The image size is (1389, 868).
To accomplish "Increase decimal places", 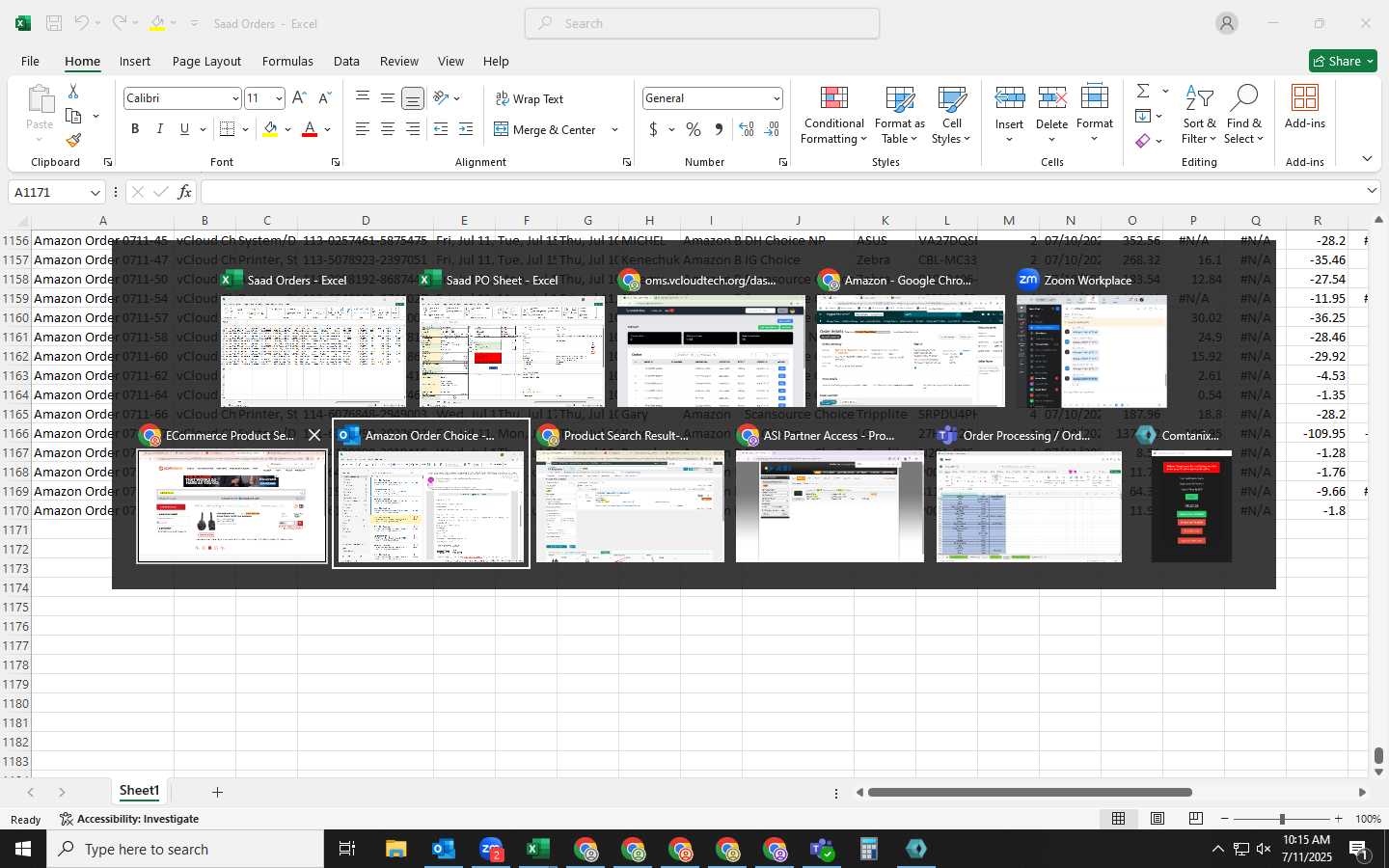I will click(x=747, y=129).
